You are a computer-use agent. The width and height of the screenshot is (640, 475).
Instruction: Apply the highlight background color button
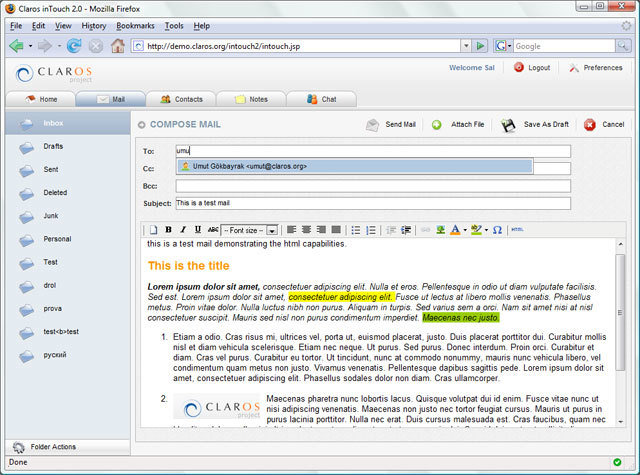pyautogui.click(x=476, y=230)
